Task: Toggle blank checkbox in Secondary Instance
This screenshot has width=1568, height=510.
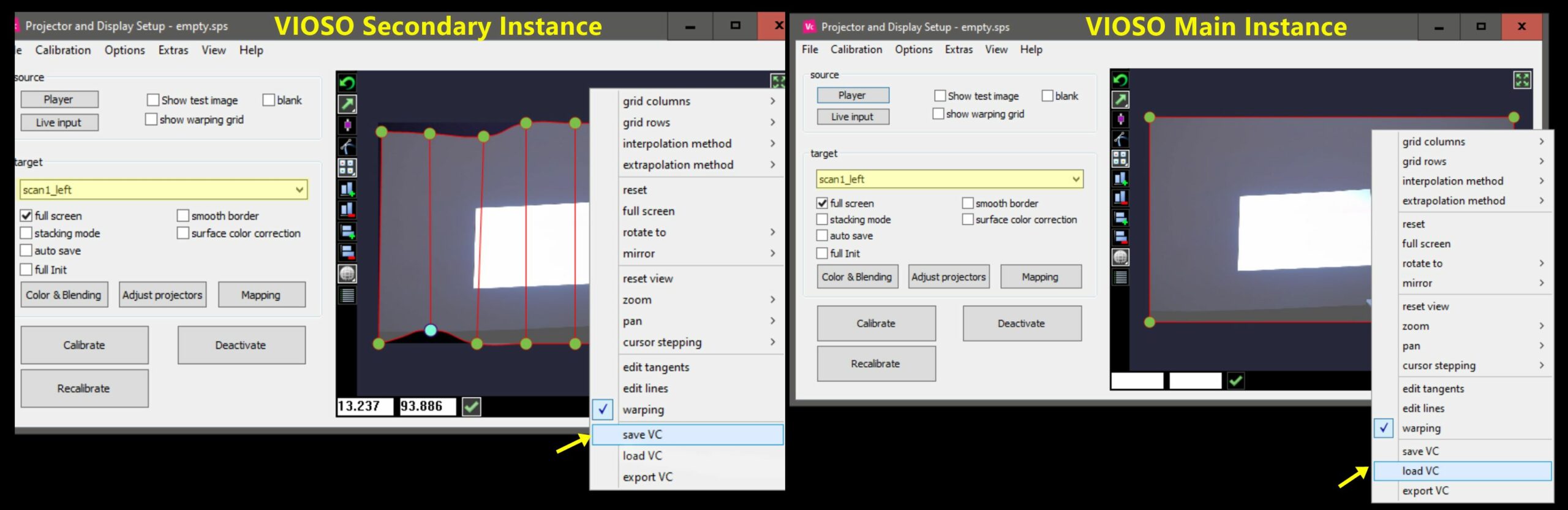Action: 268,100
